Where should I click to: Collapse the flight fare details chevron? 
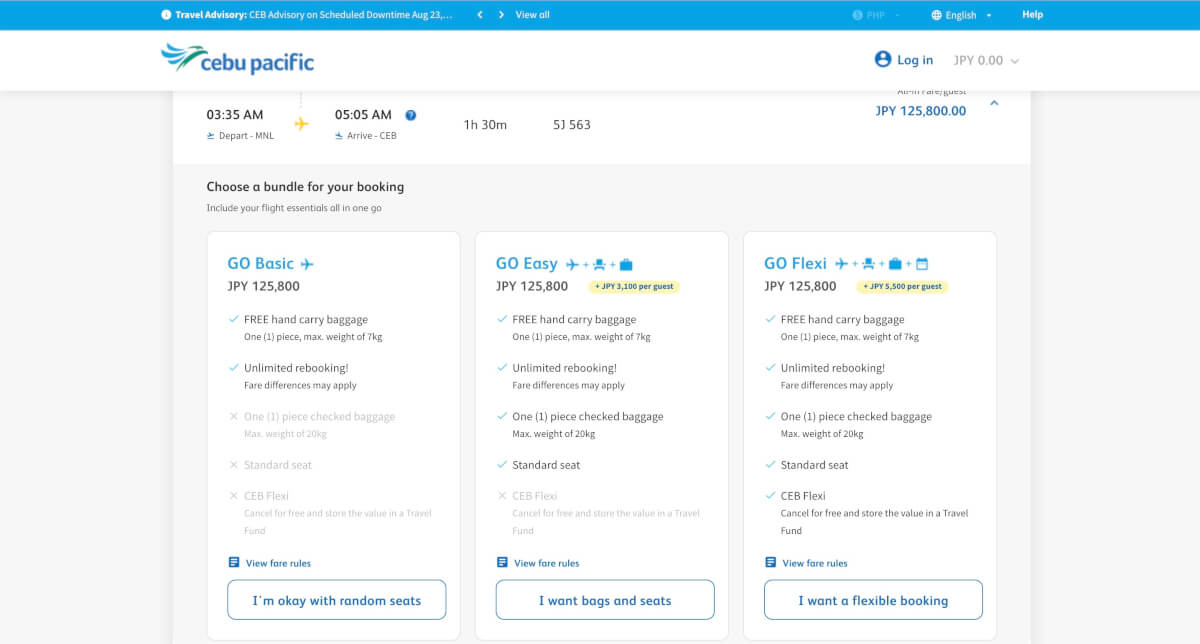point(994,103)
